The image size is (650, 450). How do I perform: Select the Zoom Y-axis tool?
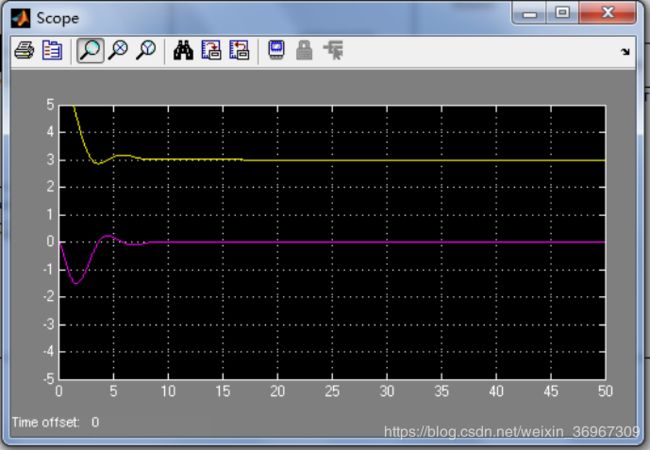pyautogui.click(x=146, y=51)
